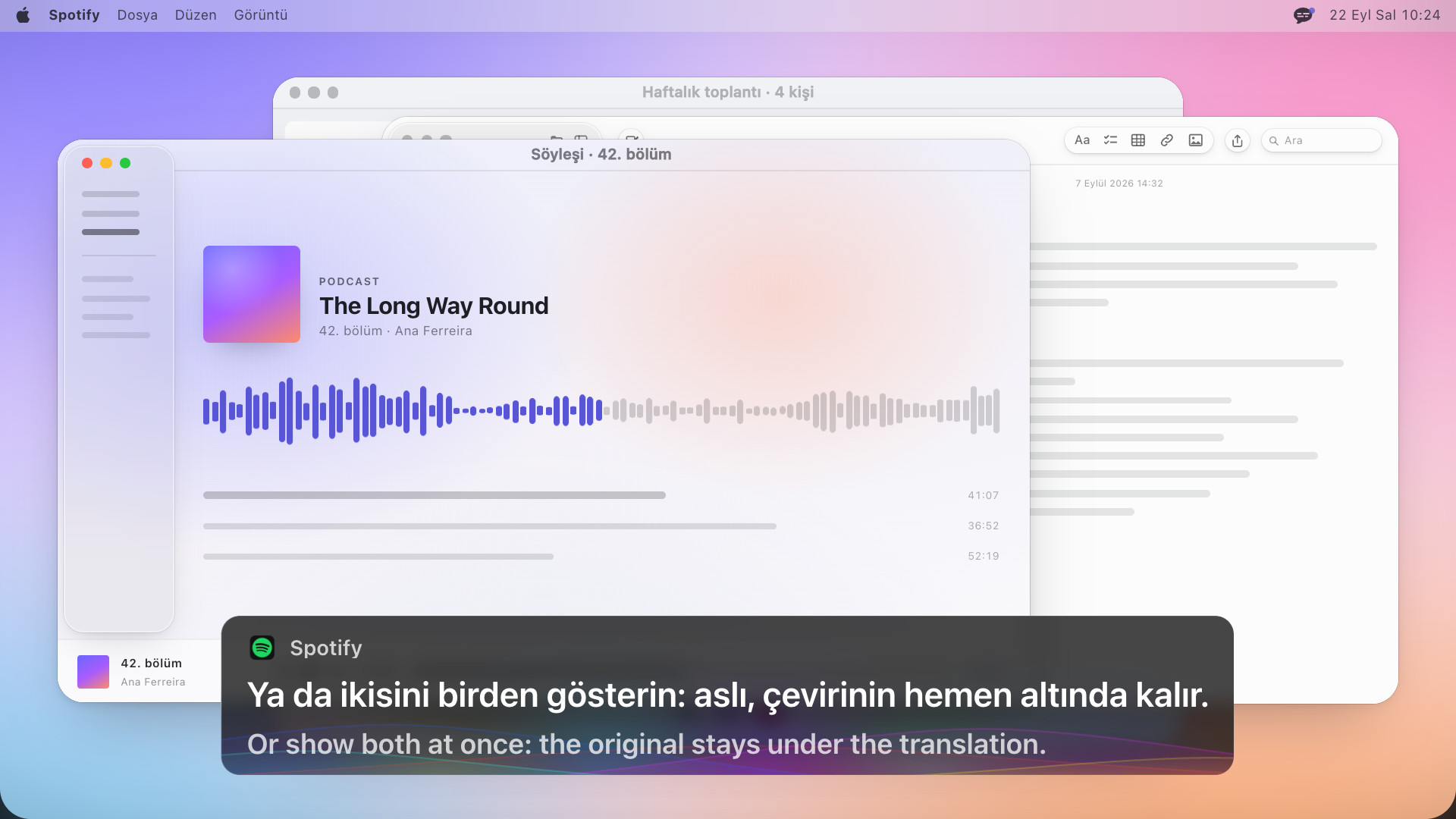Open the Spotify menu in the menu bar
The image size is (1456, 819).
74,15
